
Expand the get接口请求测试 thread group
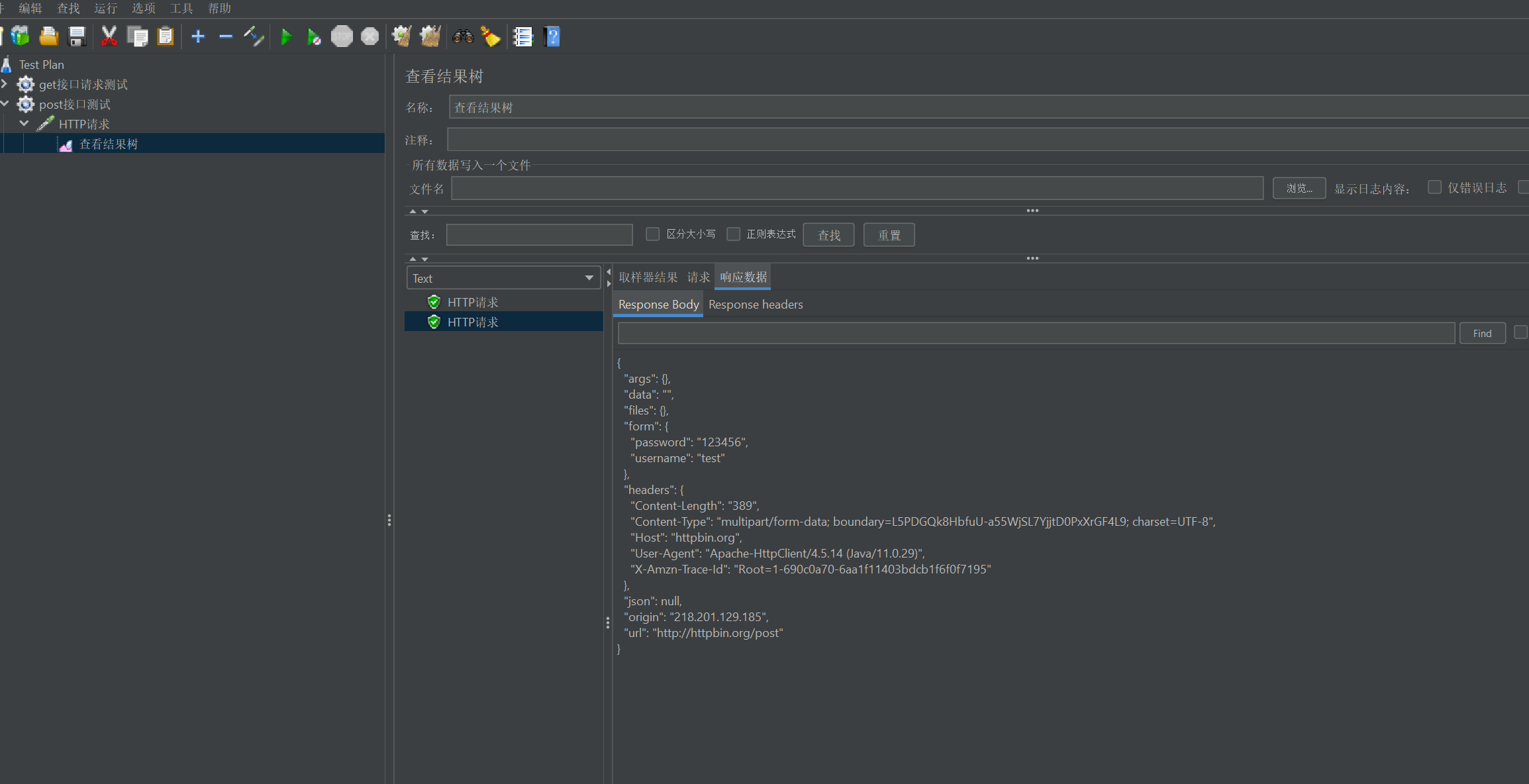point(5,84)
